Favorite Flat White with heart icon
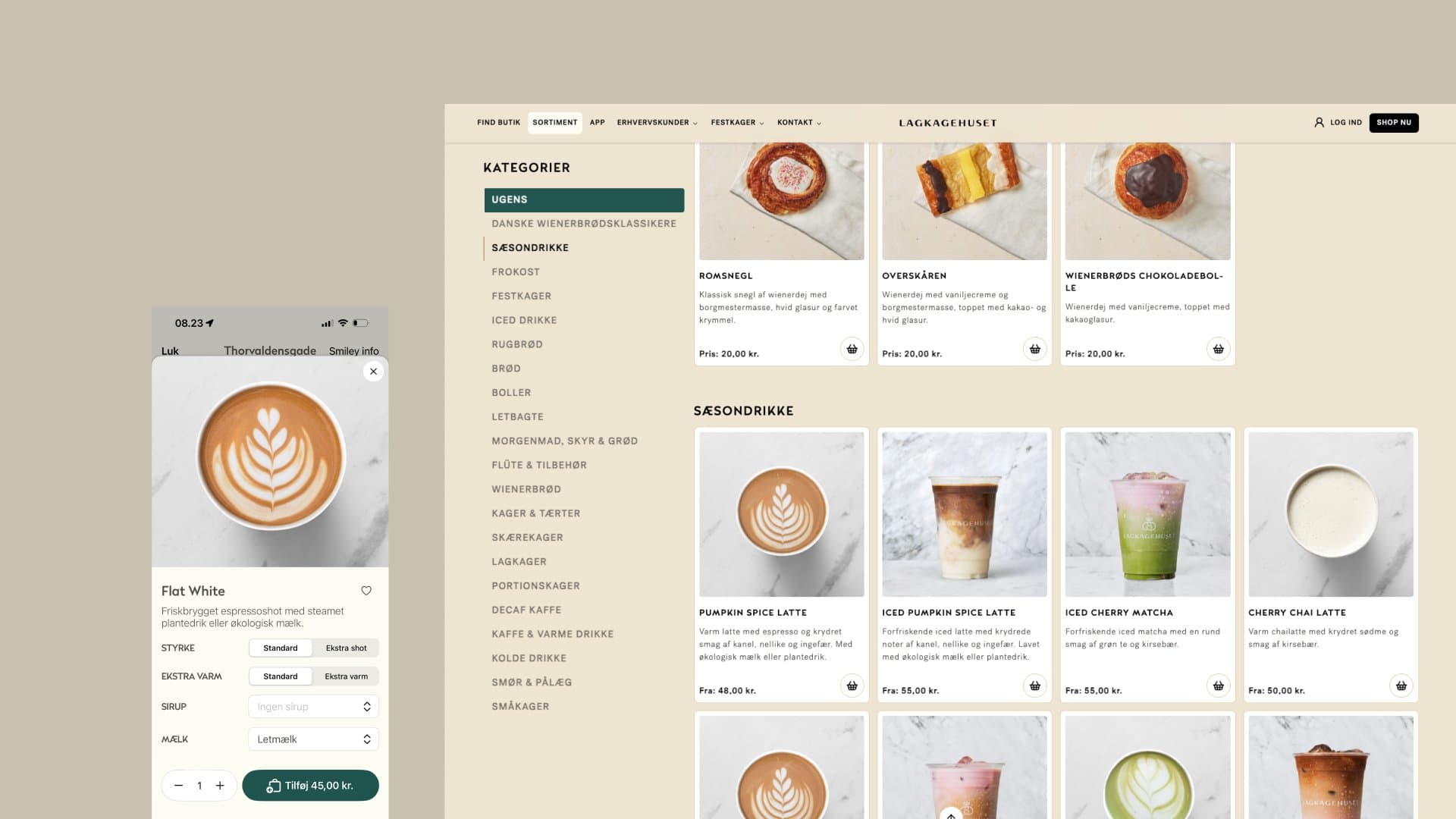Image resolution: width=1456 pixels, height=819 pixels. tap(366, 591)
